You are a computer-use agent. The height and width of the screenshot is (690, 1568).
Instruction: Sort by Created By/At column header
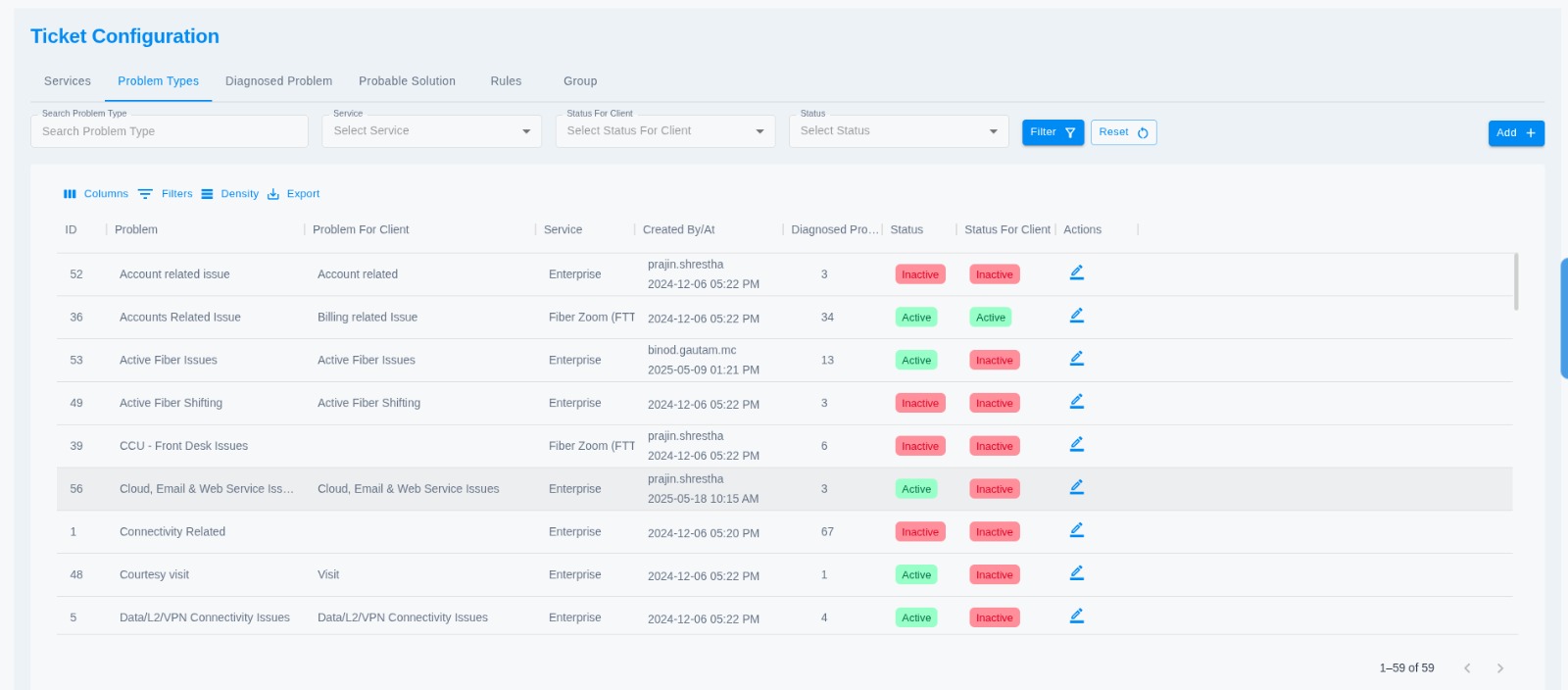click(678, 229)
